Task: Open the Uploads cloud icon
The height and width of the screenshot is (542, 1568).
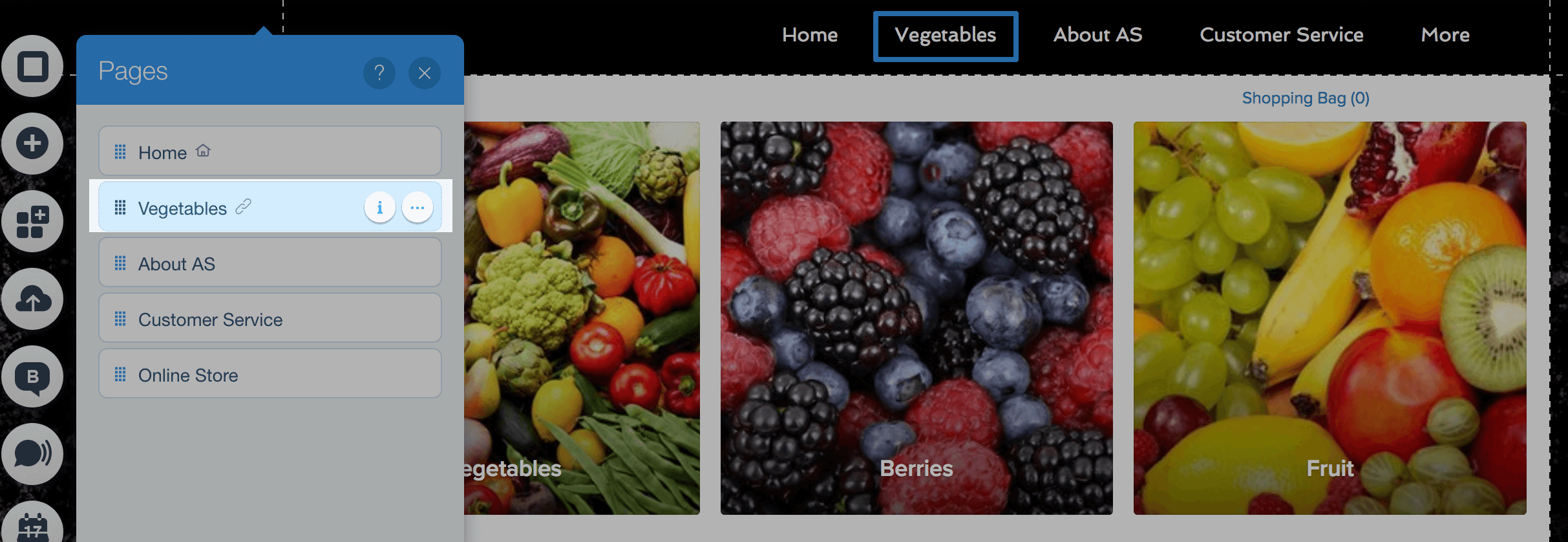Action: (x=32, y=299)
